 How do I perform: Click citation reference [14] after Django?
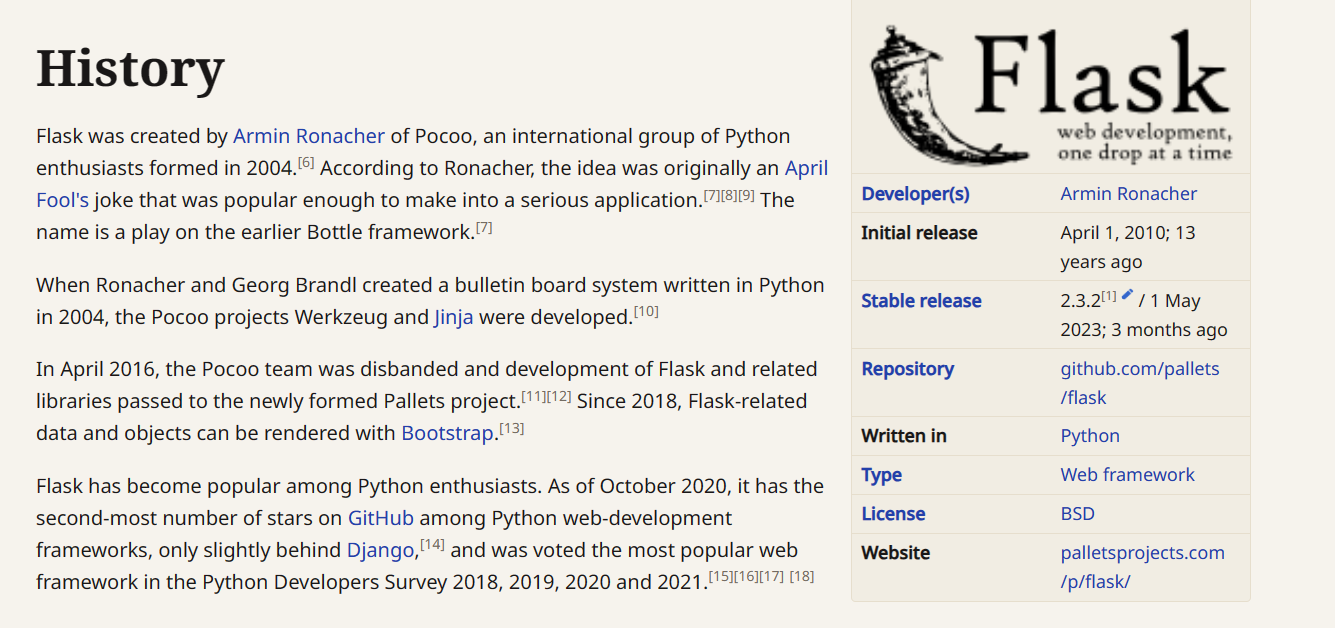click(432, 544)
